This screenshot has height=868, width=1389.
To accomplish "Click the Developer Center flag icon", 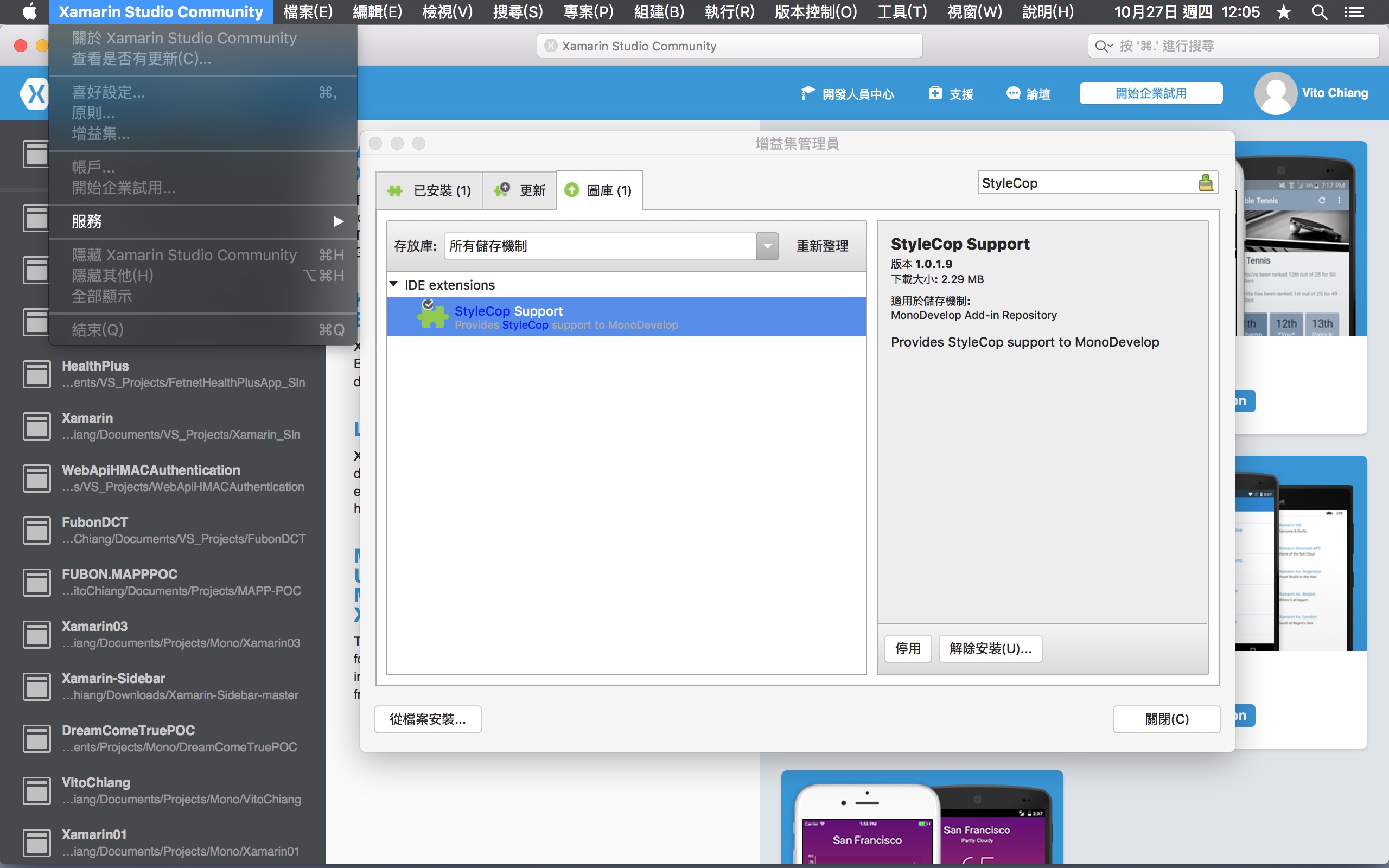I will (x=807, y=93).
